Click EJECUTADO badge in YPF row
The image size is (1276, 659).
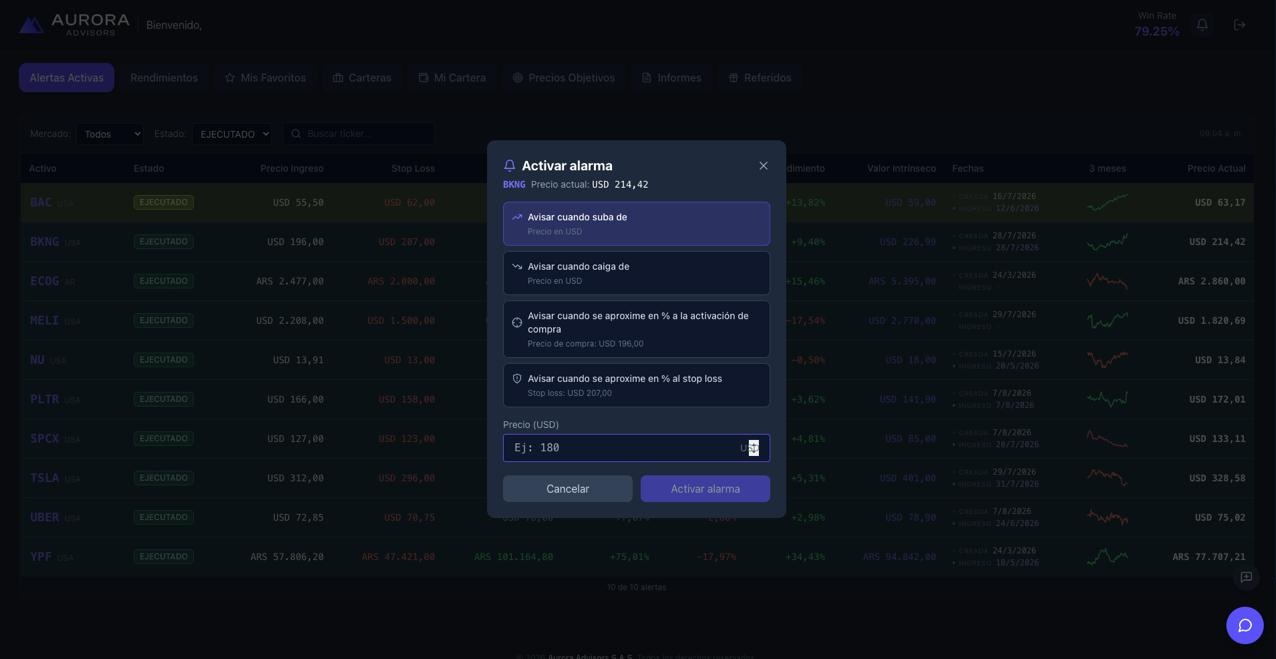click(164, 557)
